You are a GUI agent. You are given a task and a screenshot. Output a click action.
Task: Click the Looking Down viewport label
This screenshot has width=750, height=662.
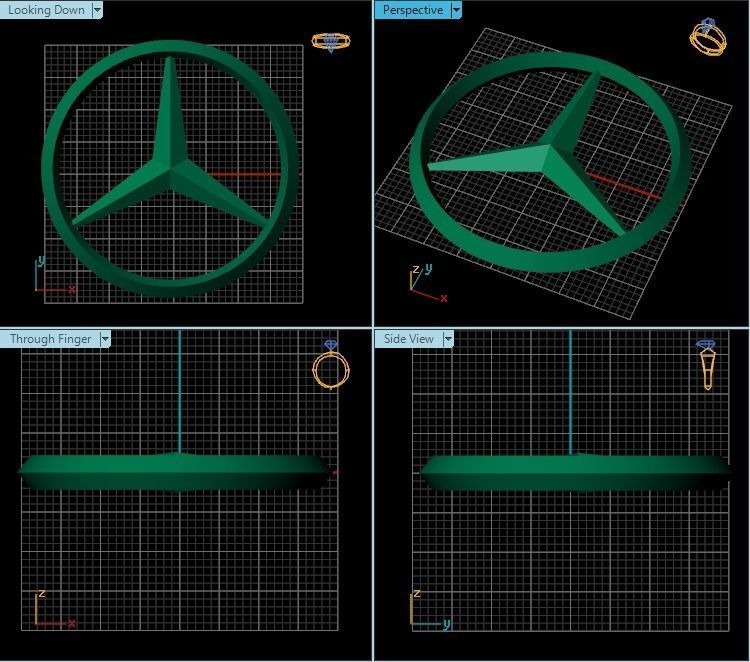pyautogui.click(x=46, y=10)
